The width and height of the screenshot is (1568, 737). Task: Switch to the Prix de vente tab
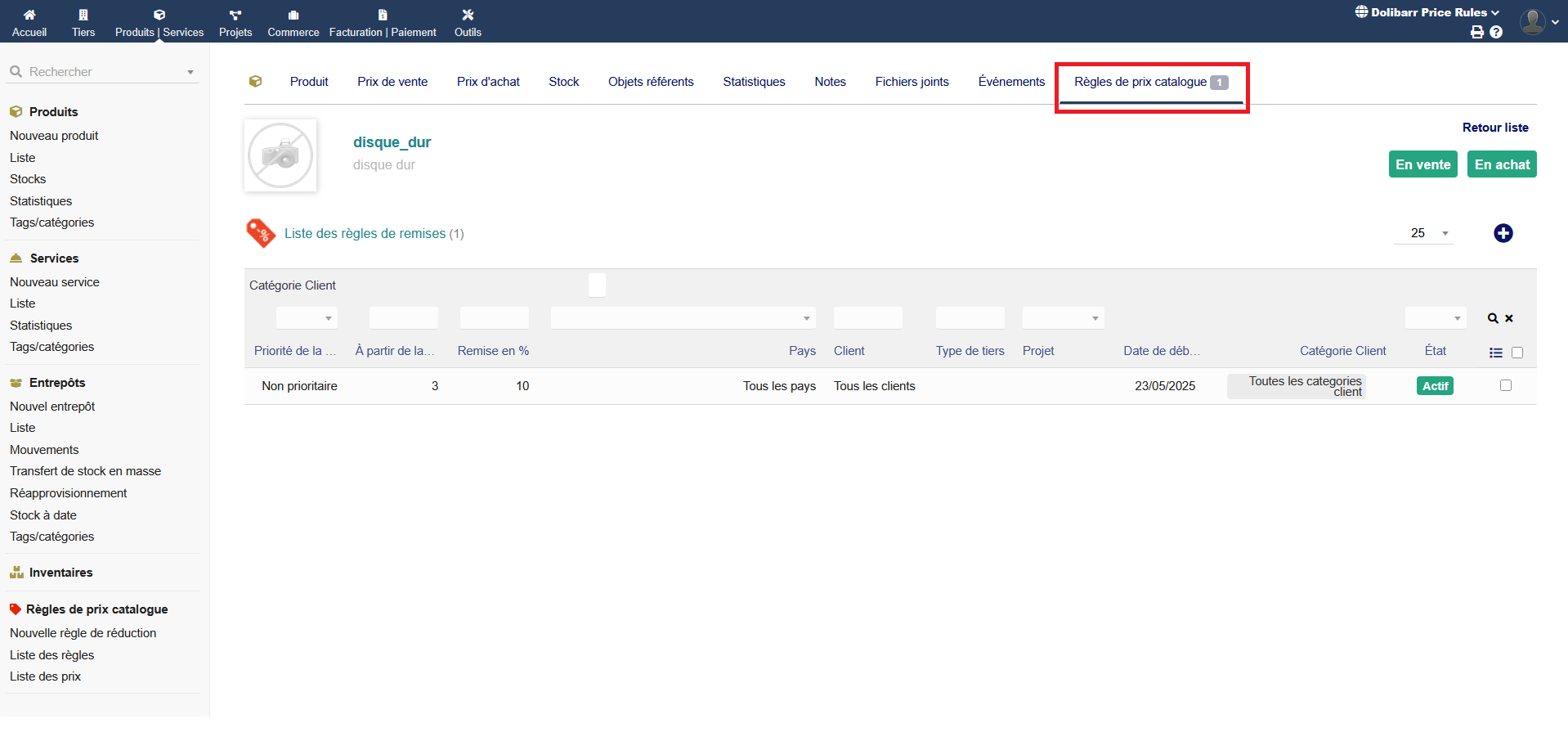392,82
